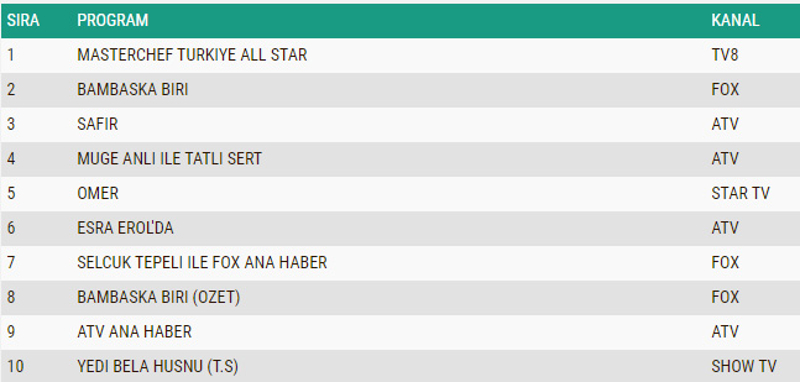Click ESRA EROL'DA program title
Viewport: 800px width, 382px height.
(125, 228)
